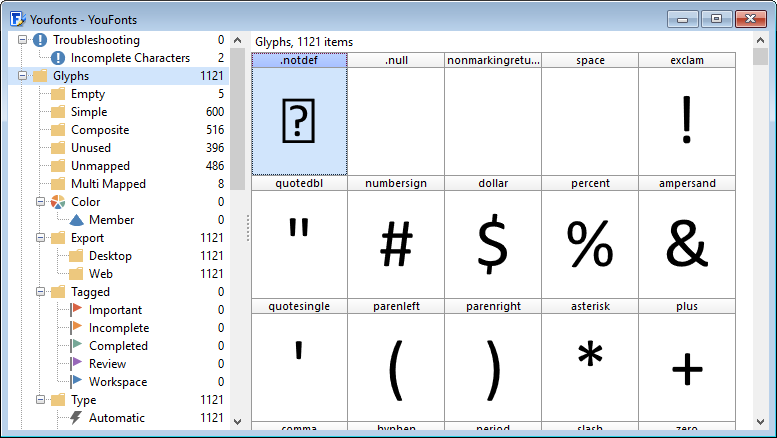Click the Multi Mapped folder icon

(58, 184)
